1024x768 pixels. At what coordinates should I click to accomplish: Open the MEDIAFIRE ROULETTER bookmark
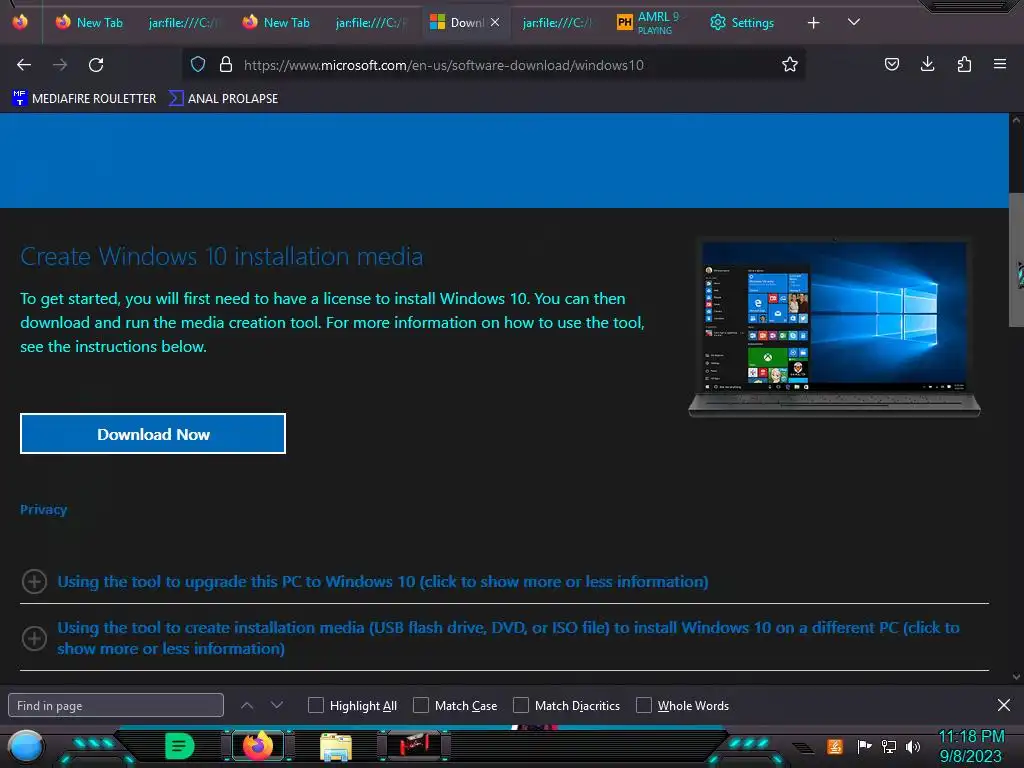click(84, 99)
